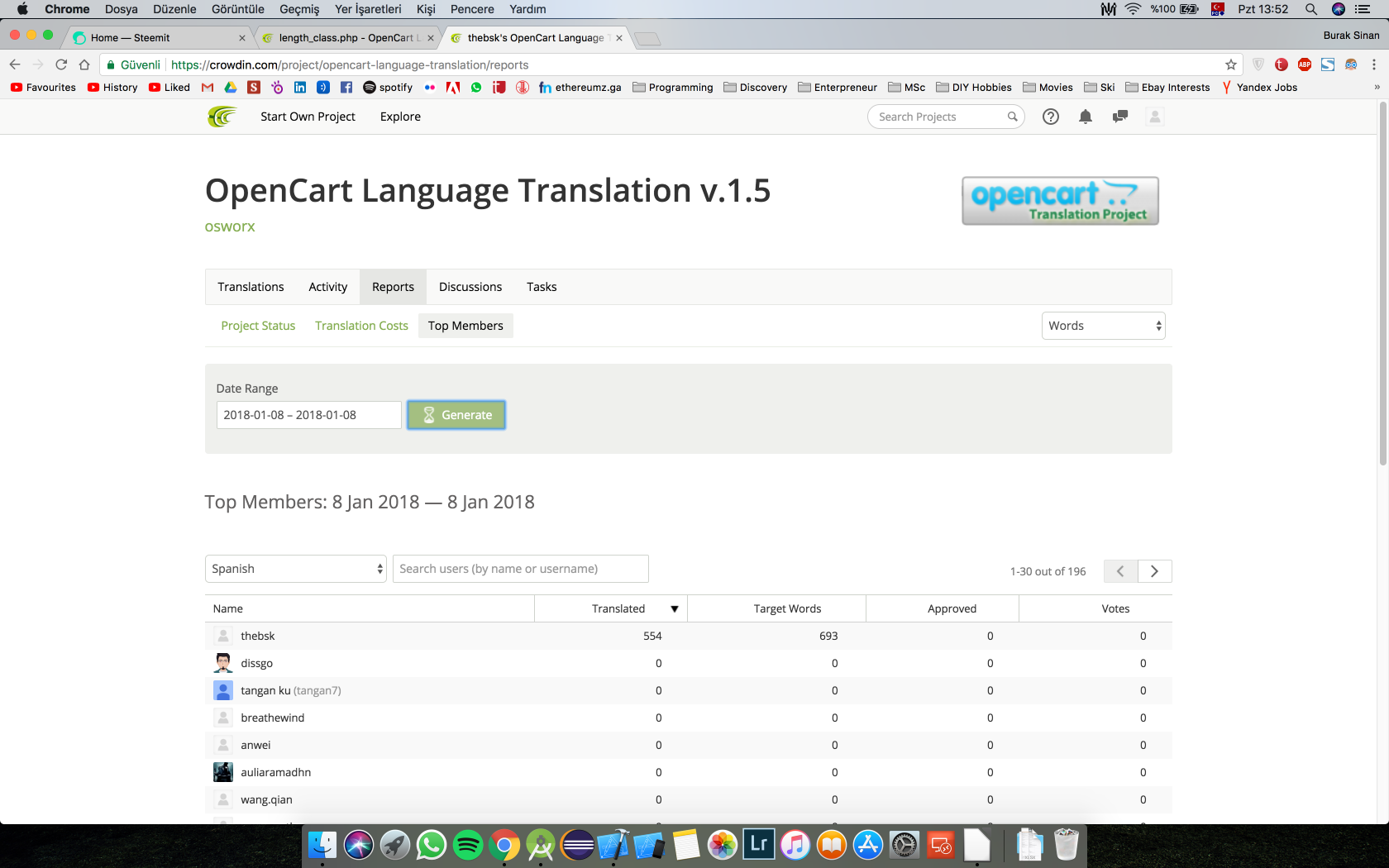Image resolution: width=1389 pixels, height=868 pixels.
Task: Open the Discussions tab
Action: pos(470,287)
